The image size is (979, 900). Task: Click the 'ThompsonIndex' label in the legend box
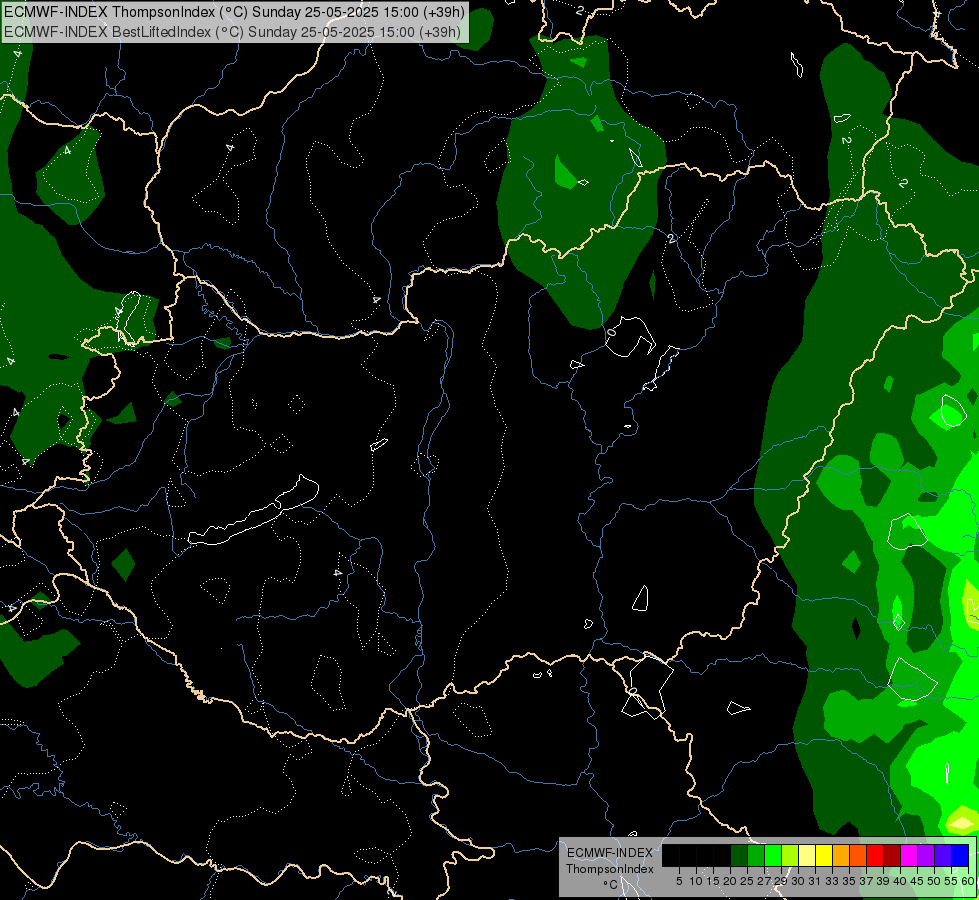point(610,869)
